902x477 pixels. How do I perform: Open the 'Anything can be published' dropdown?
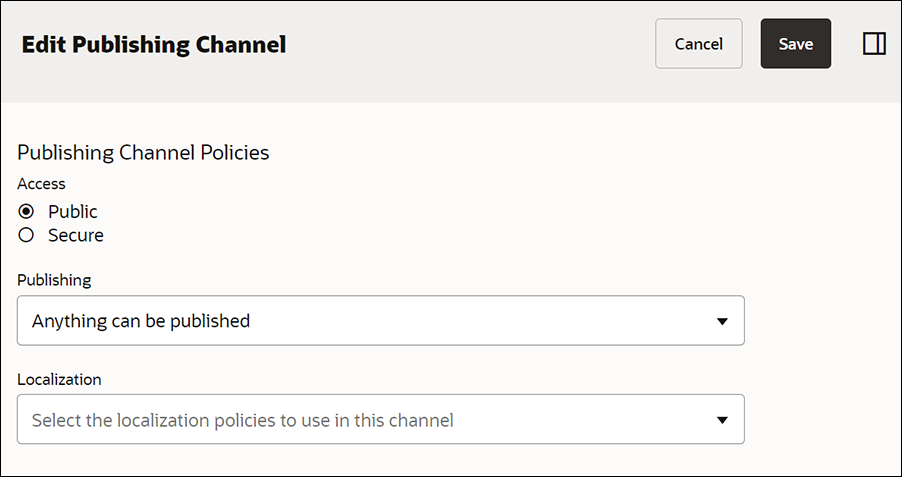[x=380, y=321]
